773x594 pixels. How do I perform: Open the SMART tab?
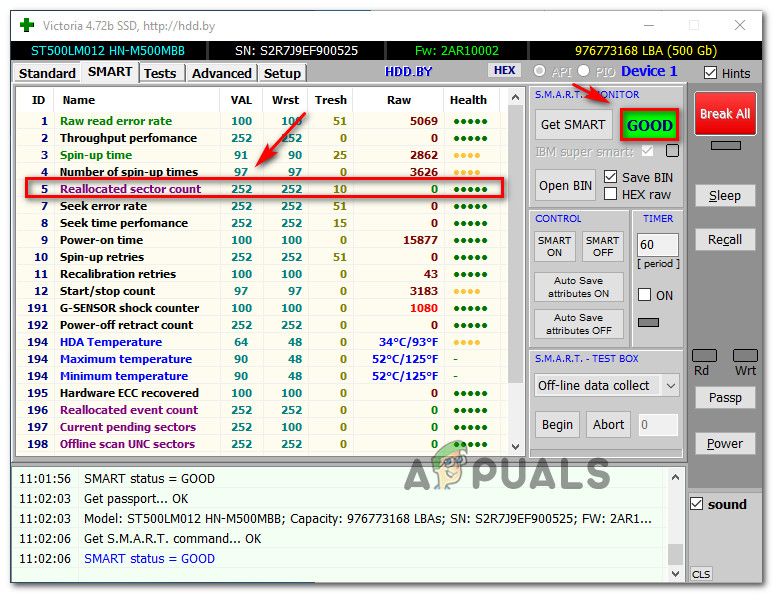pyautogui.click(x=109, y=72)
